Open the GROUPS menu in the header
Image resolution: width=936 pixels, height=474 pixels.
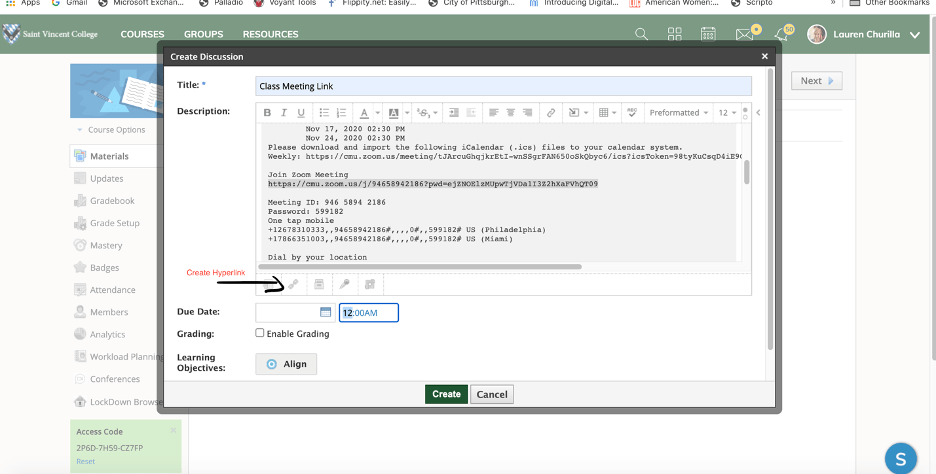pyautogui.click(x=203, y=35)
